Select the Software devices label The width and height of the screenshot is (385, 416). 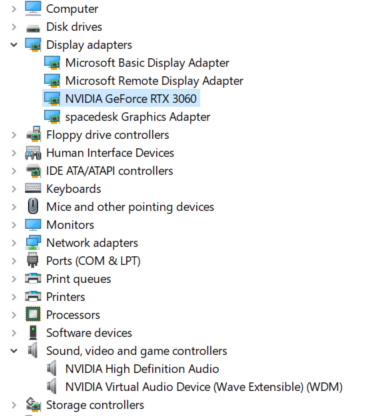pyautogui.click(x=89, y=333)
